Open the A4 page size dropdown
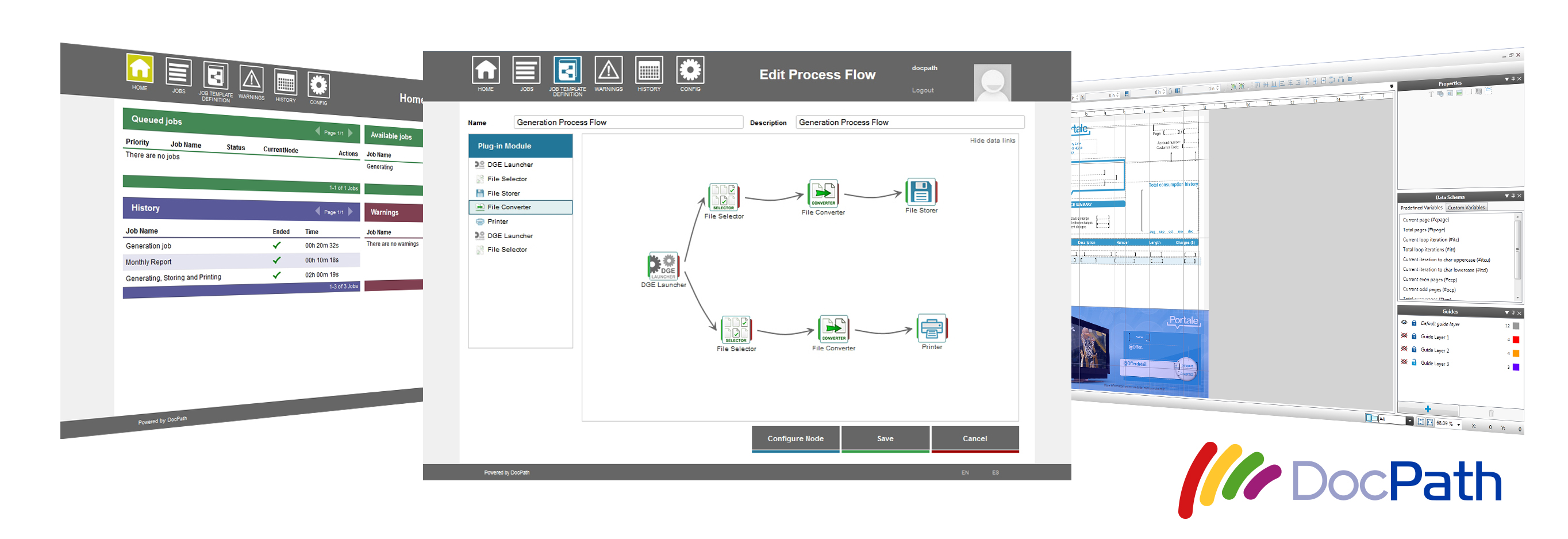The image size is (1568, 539). tap(1409, 421)
